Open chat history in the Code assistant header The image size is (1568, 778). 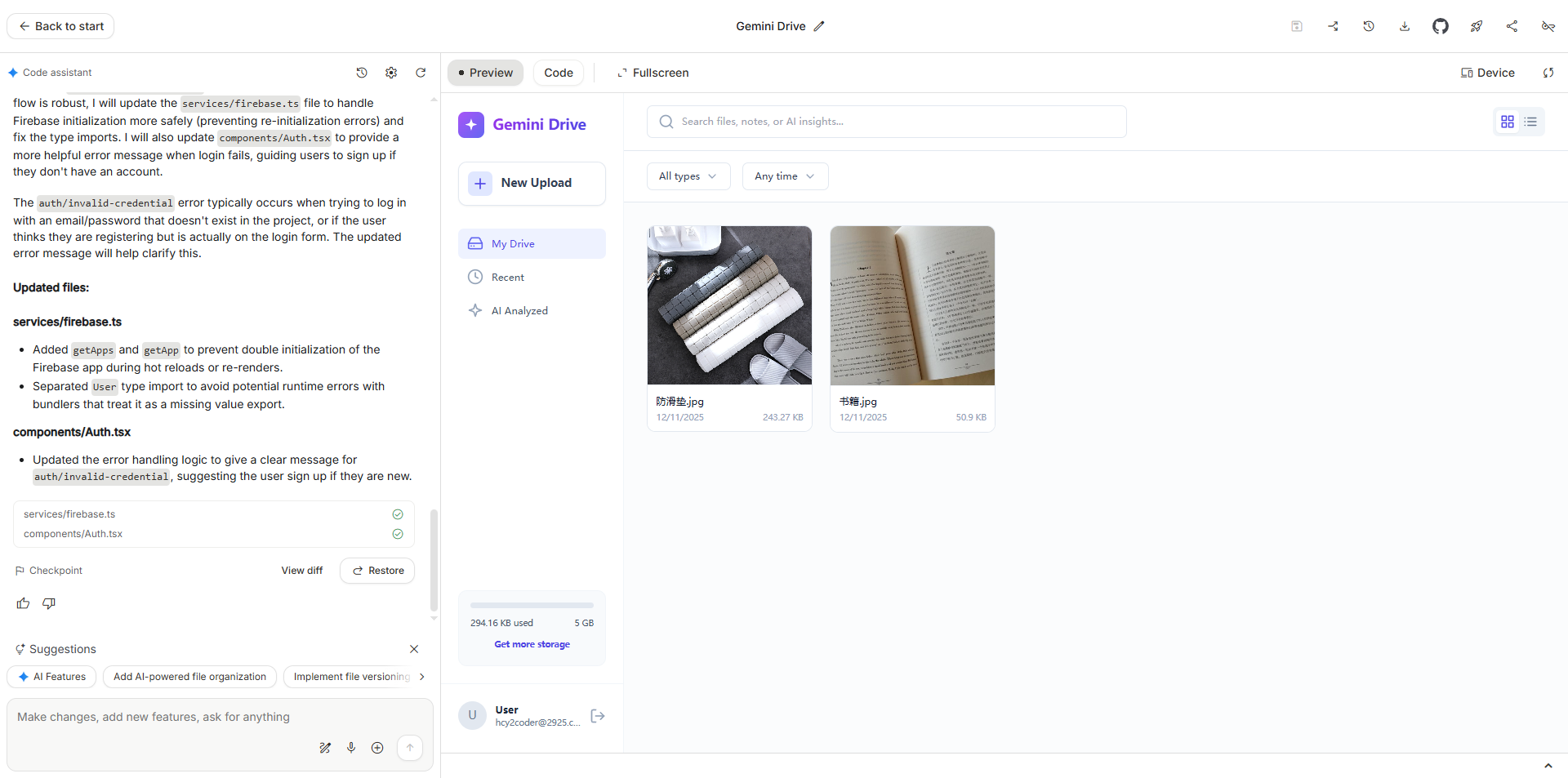tap(362, 73)
